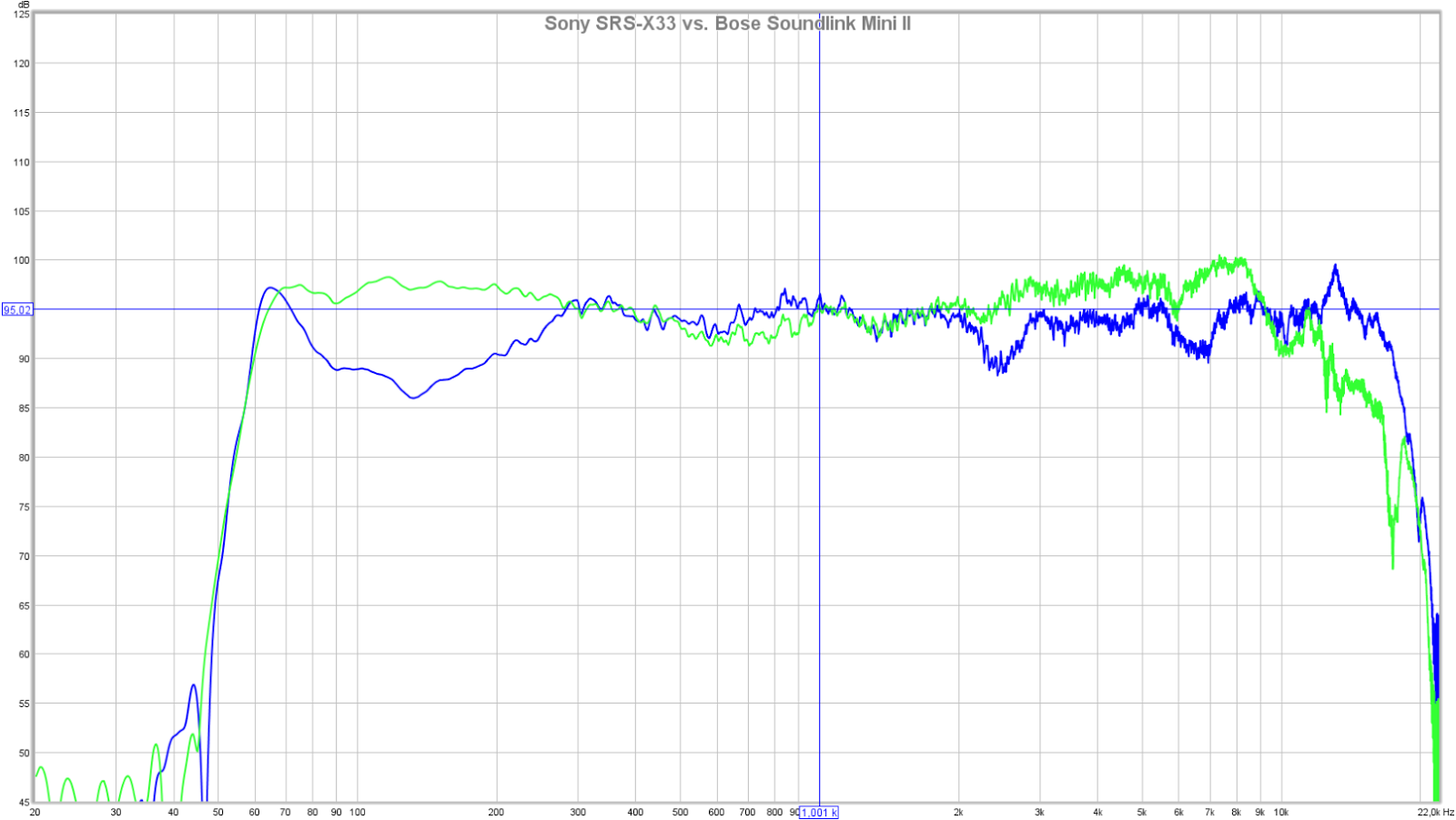Screen dimensions: 1456x820
Task: Click the 90 dB vertical axis label
Action: [x=25, y=359]
